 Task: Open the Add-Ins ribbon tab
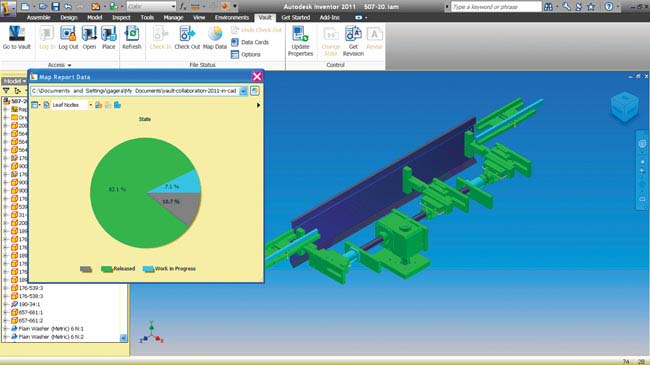330,17
